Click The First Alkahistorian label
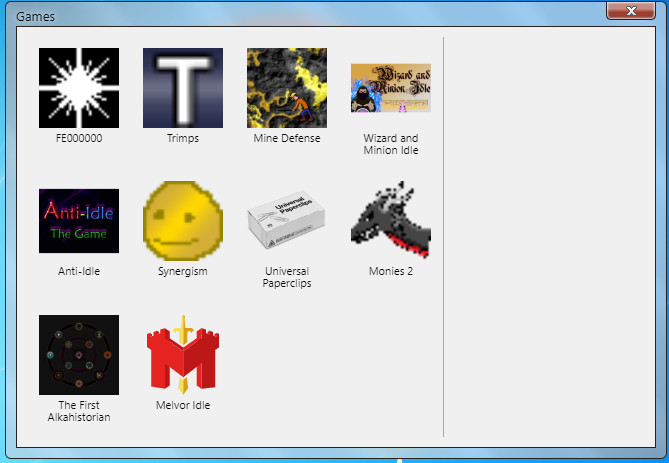Viewport: 669px width, 463px height. (x=79, y=411)
